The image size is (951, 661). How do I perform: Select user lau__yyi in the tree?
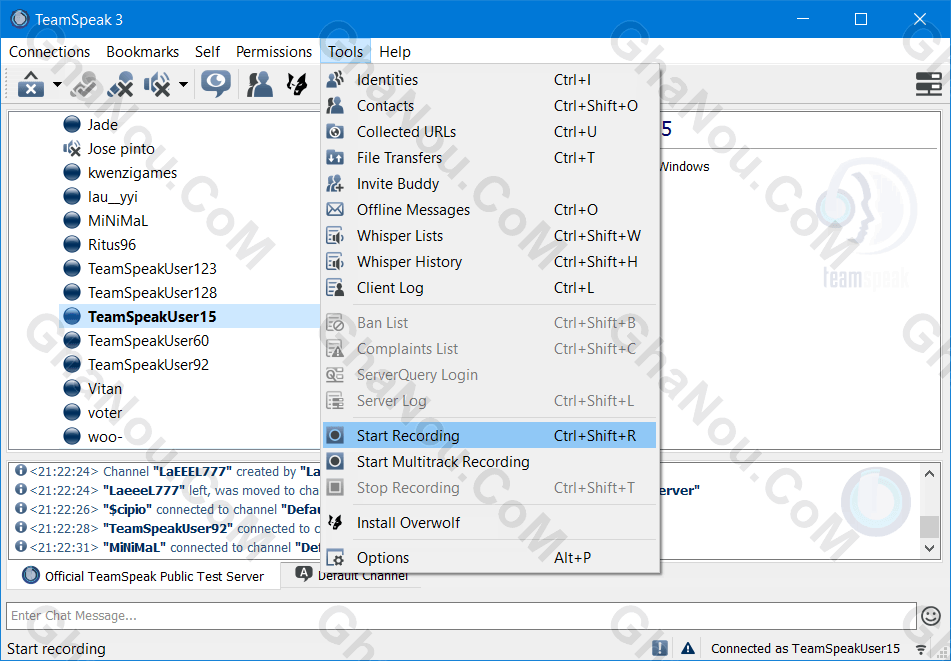pos(113,196)
